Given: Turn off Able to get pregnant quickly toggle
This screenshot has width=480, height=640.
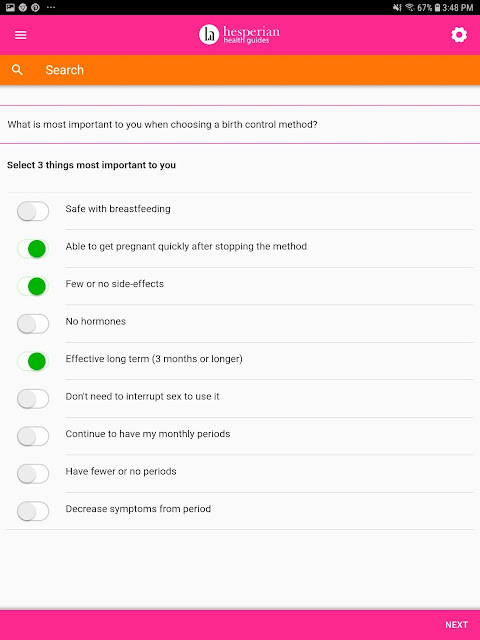Looking at the screenshot, I should [x=33, y=249].
